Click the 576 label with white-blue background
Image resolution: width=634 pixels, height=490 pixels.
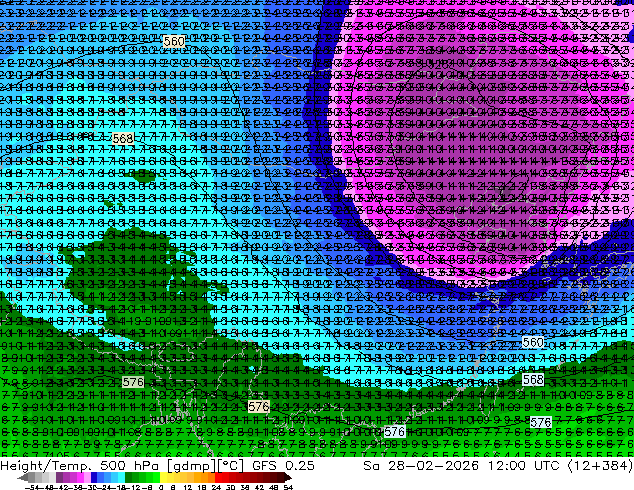394,431
